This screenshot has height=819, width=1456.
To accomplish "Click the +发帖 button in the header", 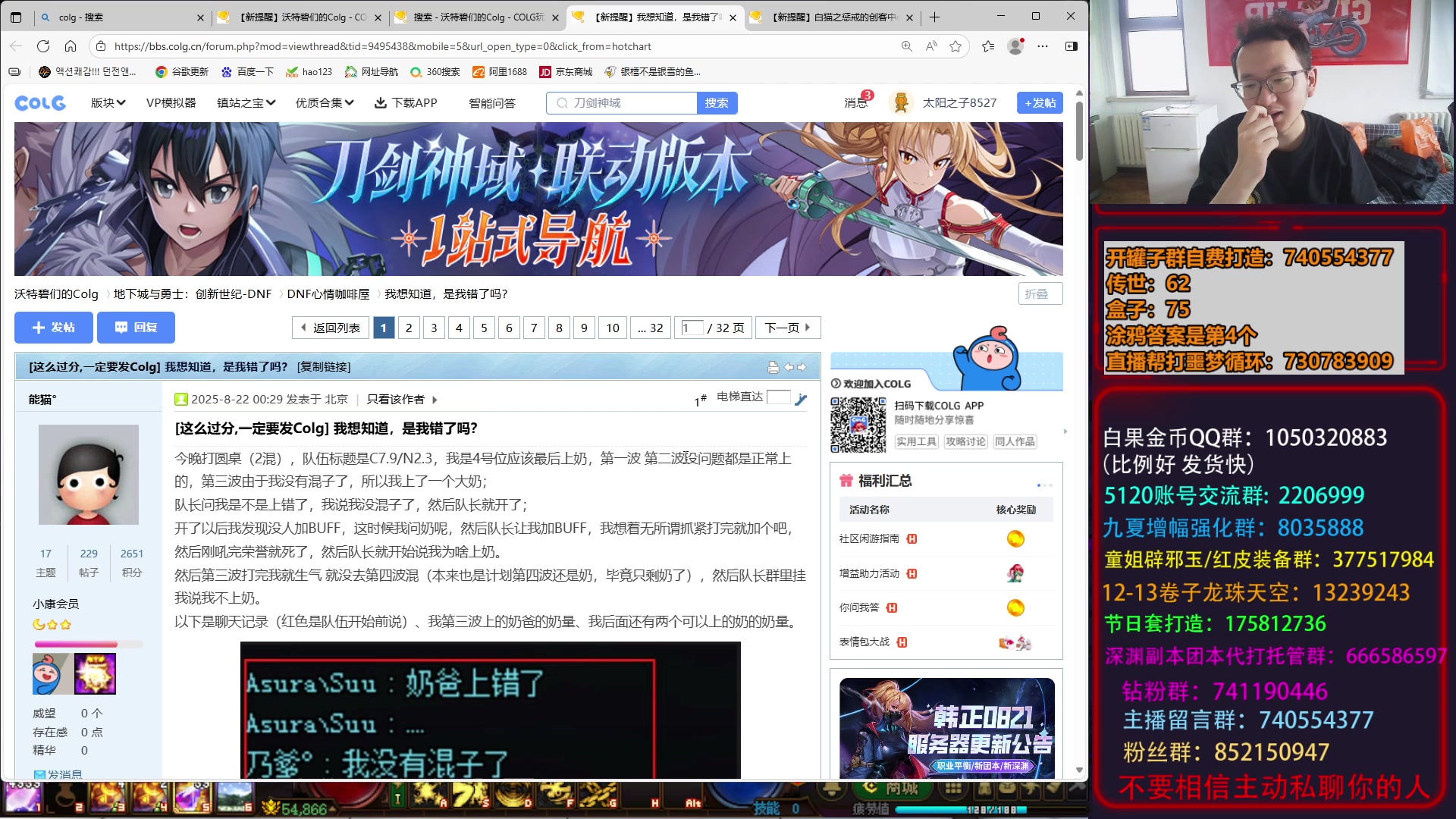I will [1040, 103].
